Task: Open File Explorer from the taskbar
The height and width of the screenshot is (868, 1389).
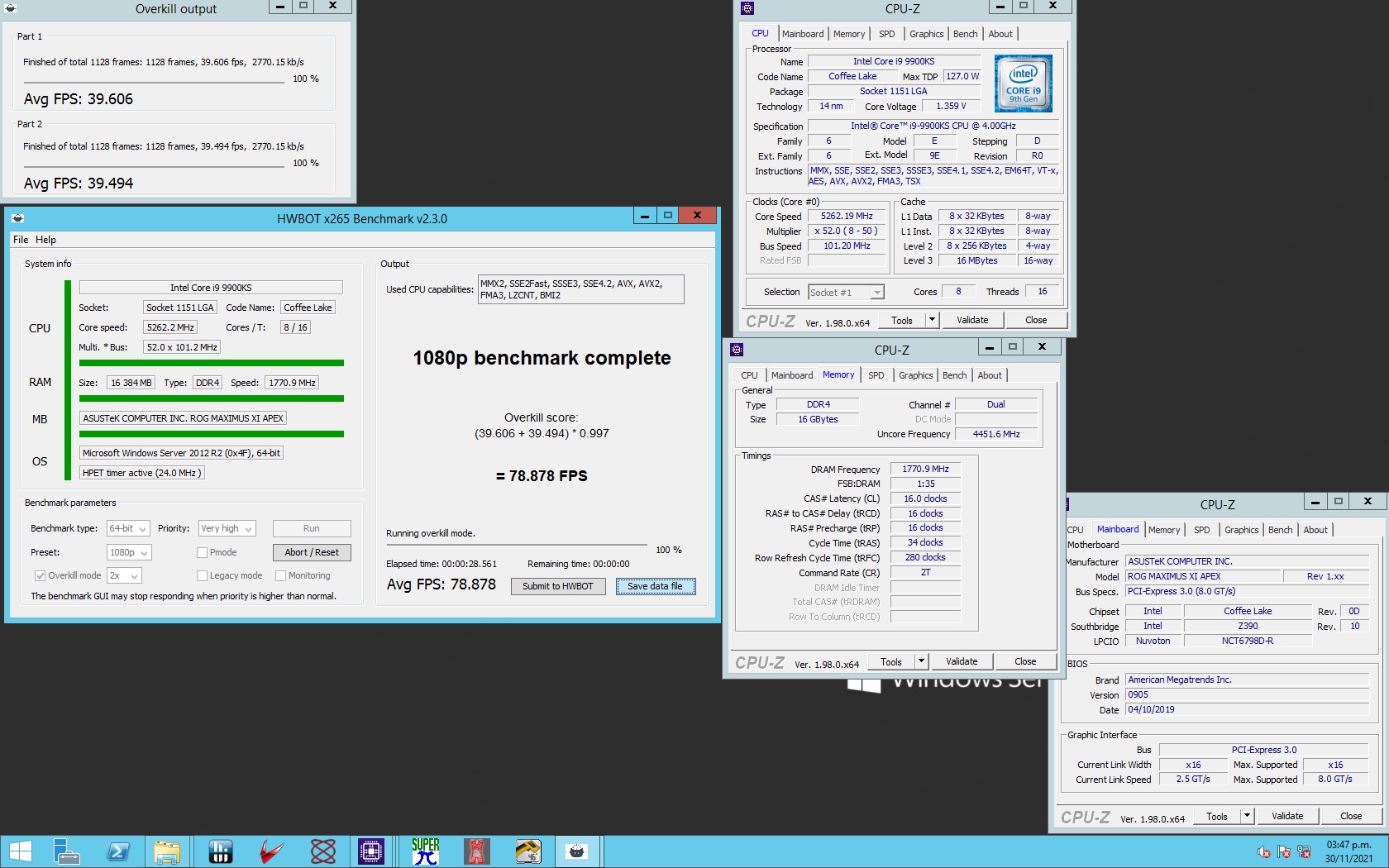Action: click(167, 851)
